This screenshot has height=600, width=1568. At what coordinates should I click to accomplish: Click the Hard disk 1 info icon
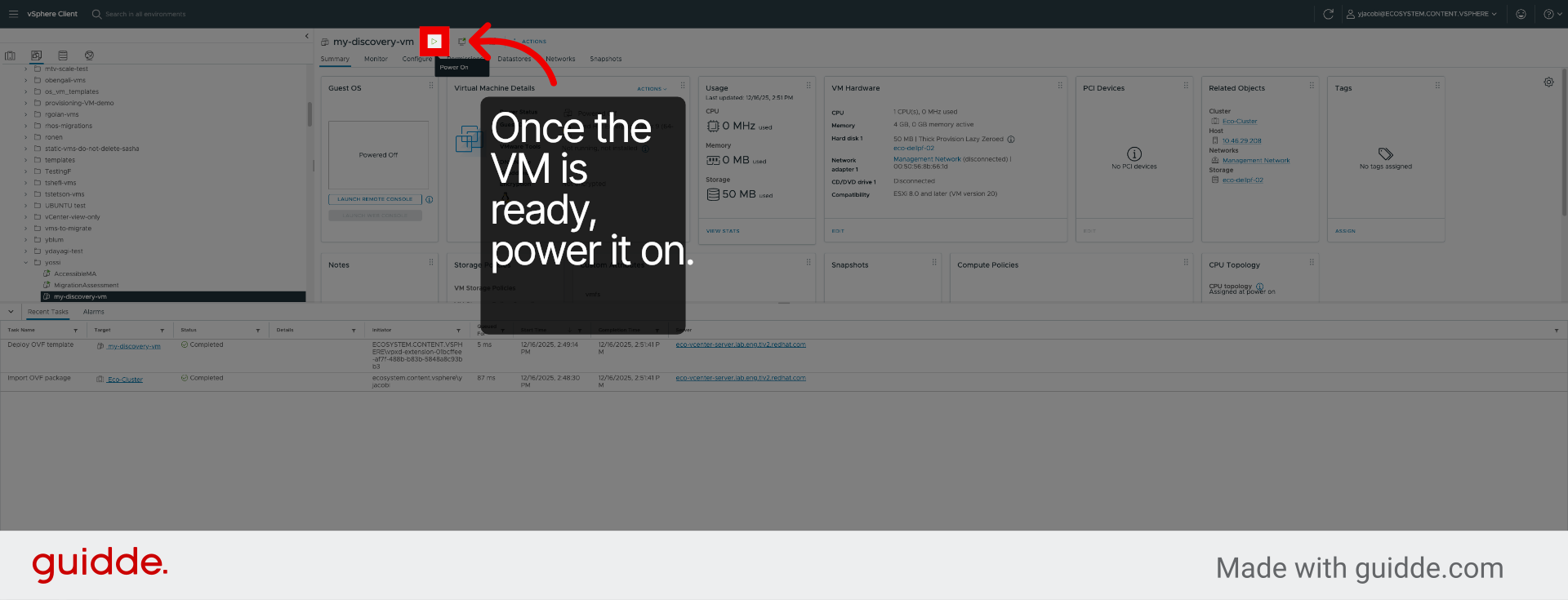point(1011,140)
